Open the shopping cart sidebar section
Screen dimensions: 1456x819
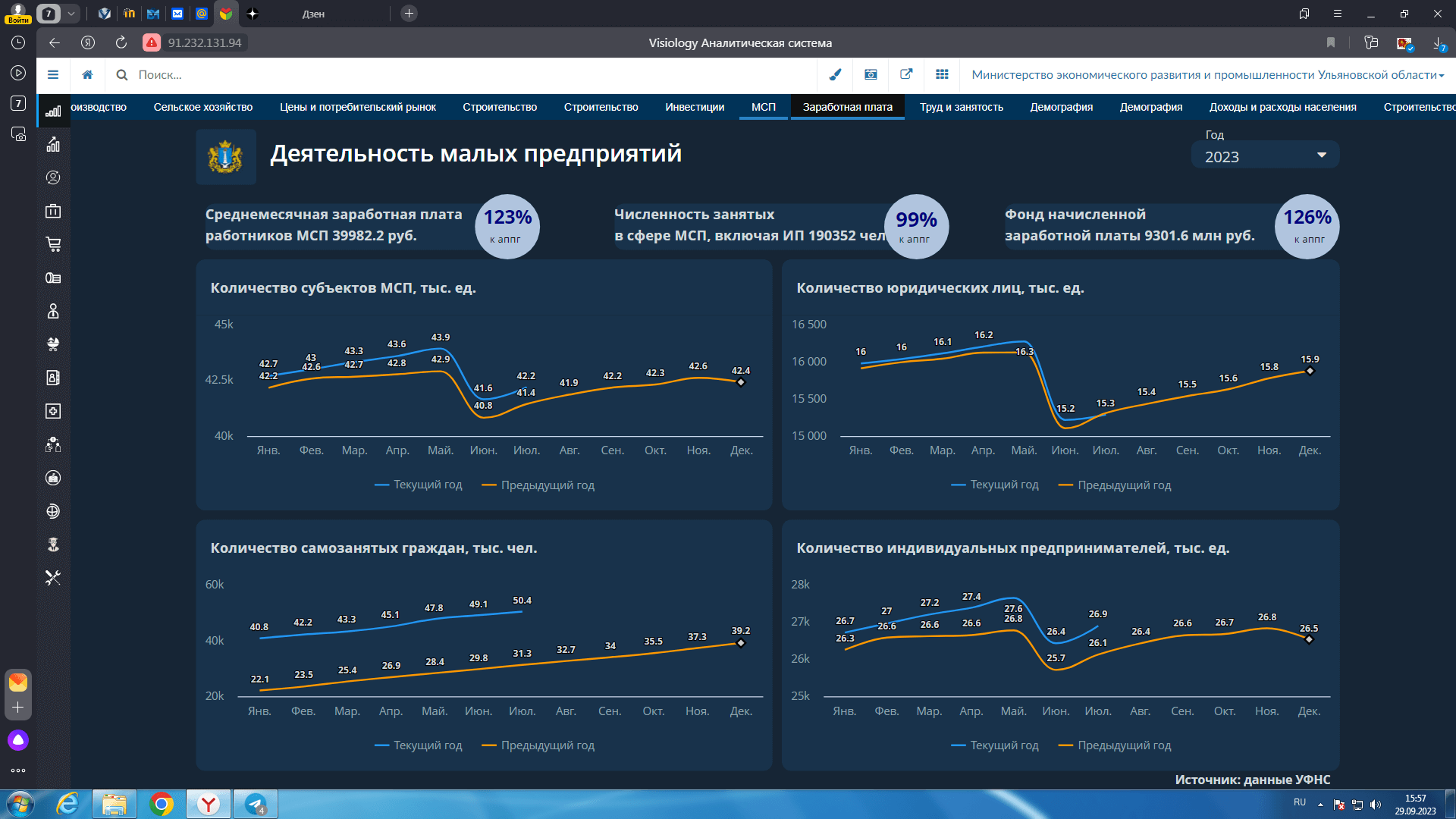coord(53,244)
